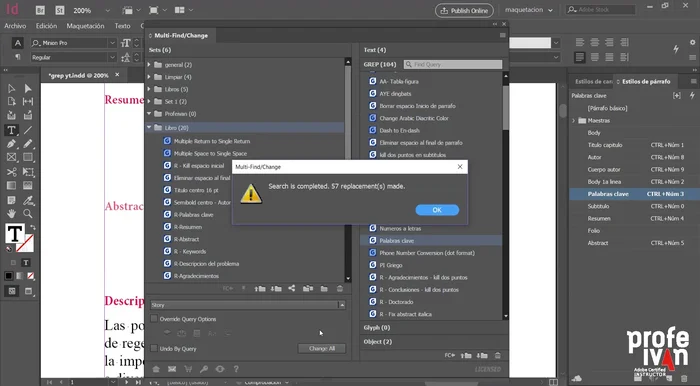The width and height of the screenshot is (700, 386).
Task: Select the Pencil tool
Action: click(28, 144)
